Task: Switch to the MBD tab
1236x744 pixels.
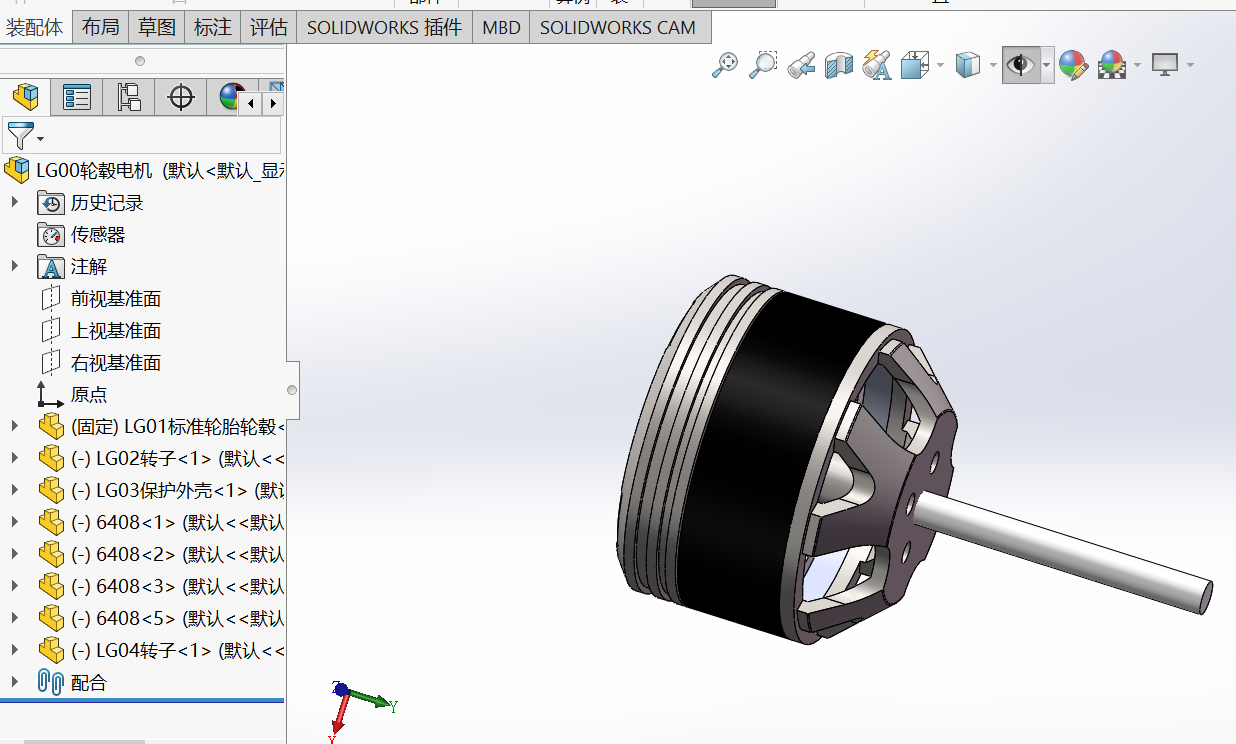Action: click(501, 28)
